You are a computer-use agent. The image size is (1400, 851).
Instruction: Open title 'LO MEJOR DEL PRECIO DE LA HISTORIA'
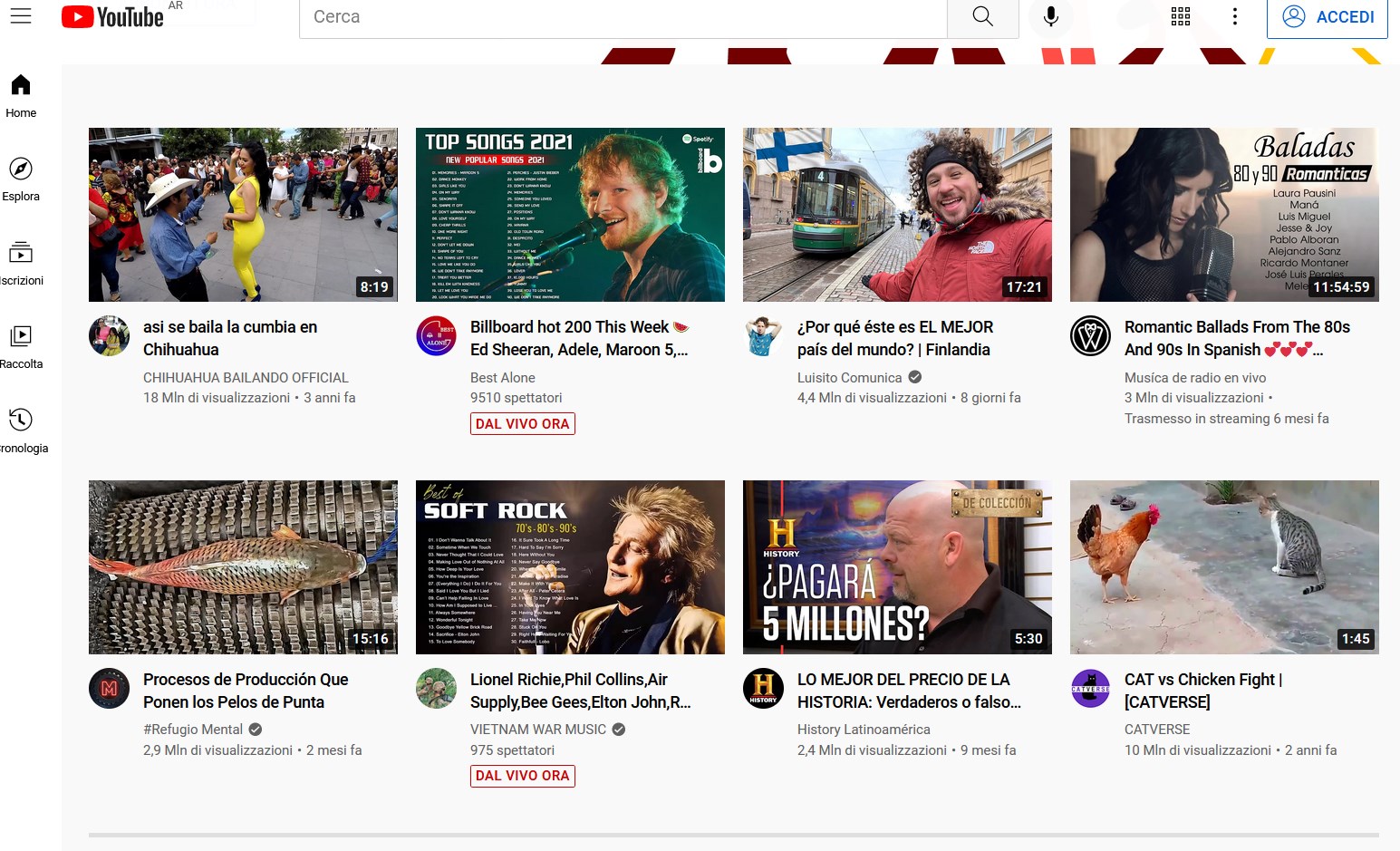(909, 691)
